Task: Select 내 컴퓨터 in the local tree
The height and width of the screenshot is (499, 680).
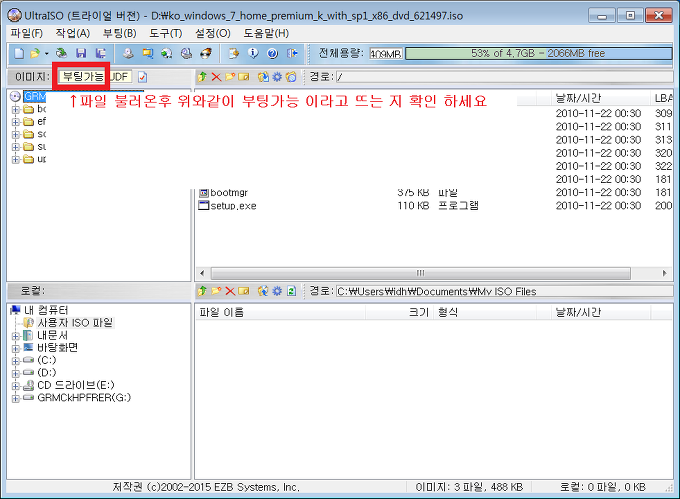Action: click(x=46, y=310)
